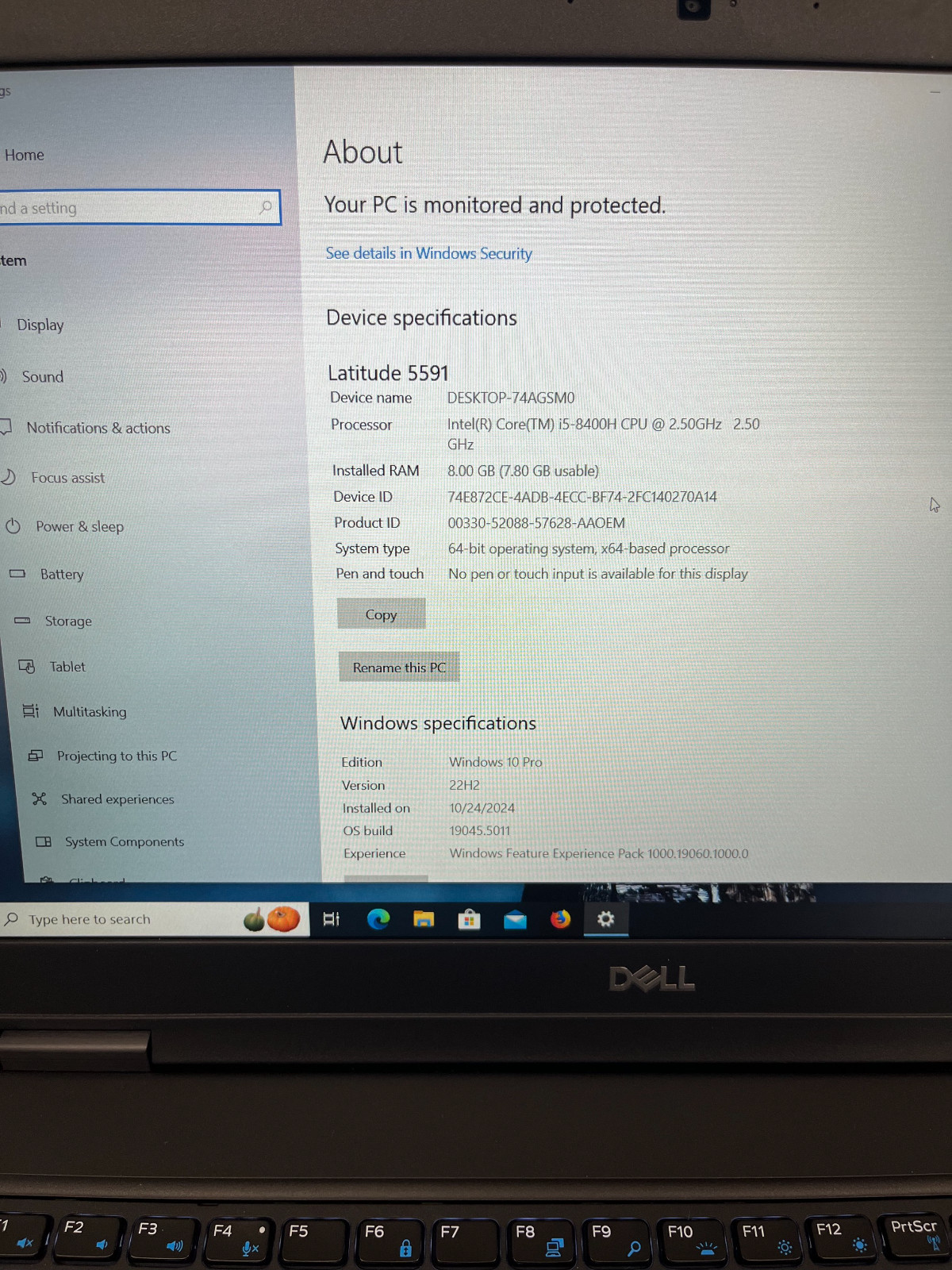Click the Find a setting search box

(x=140, y=207)
